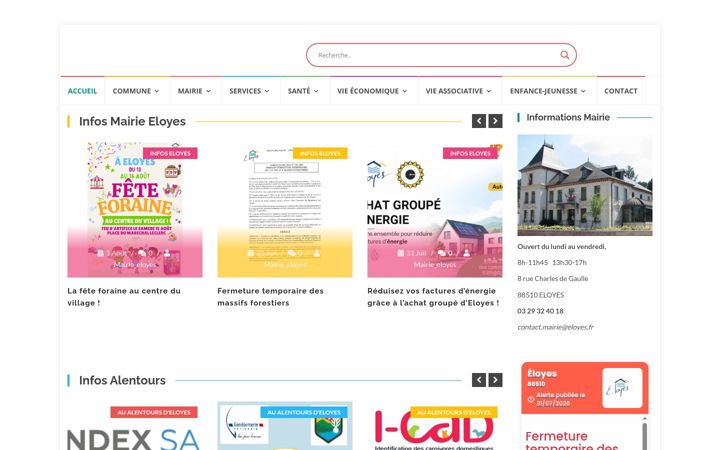Screen dimensions: 720x450
Task: Click the Informations Mairie sidebar heading
Action: tap(568, 118)
